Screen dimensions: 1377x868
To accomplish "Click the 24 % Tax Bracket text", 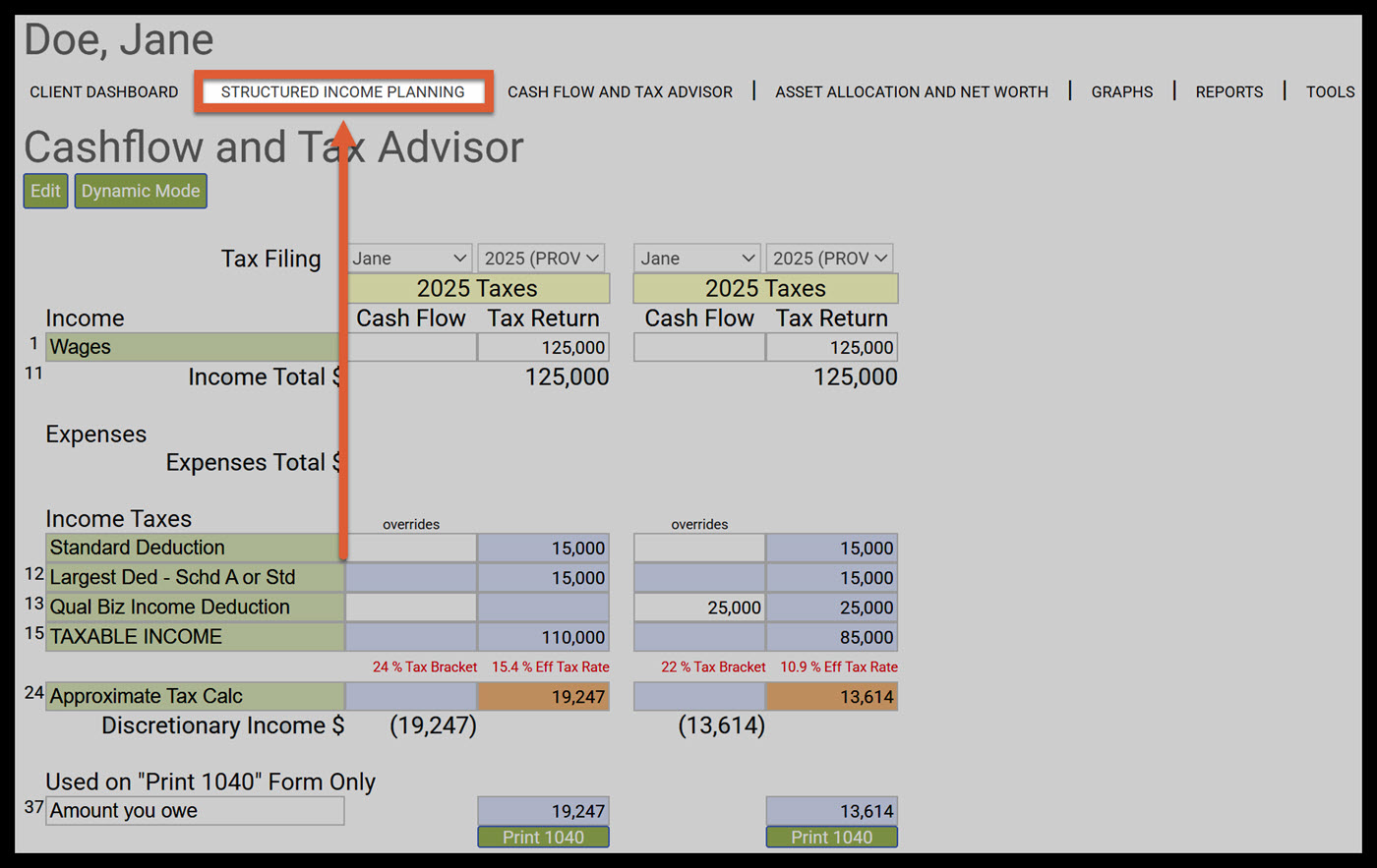I will coord(425,666).
